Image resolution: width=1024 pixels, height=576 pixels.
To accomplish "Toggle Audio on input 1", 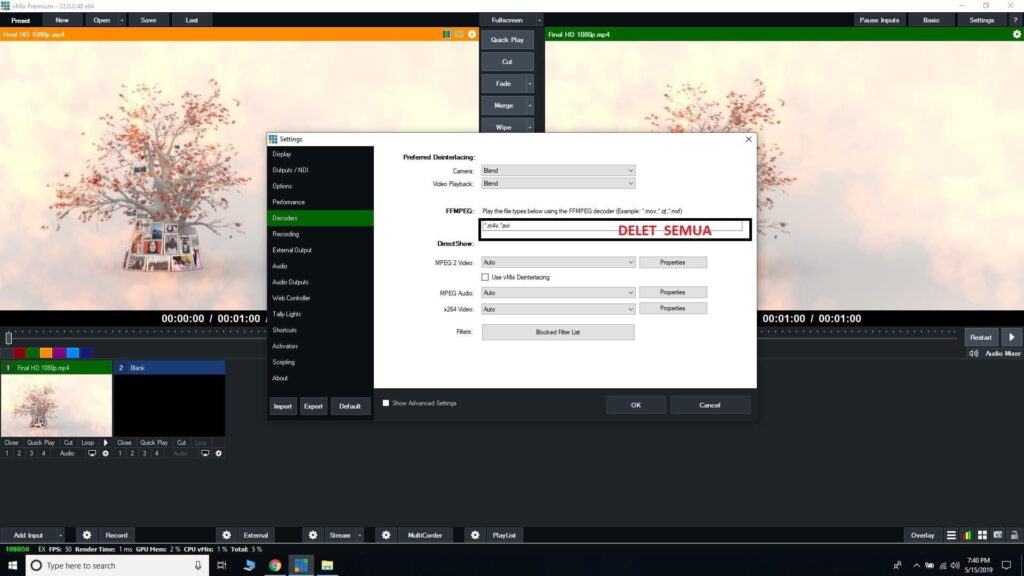I will tap(67, 453).
